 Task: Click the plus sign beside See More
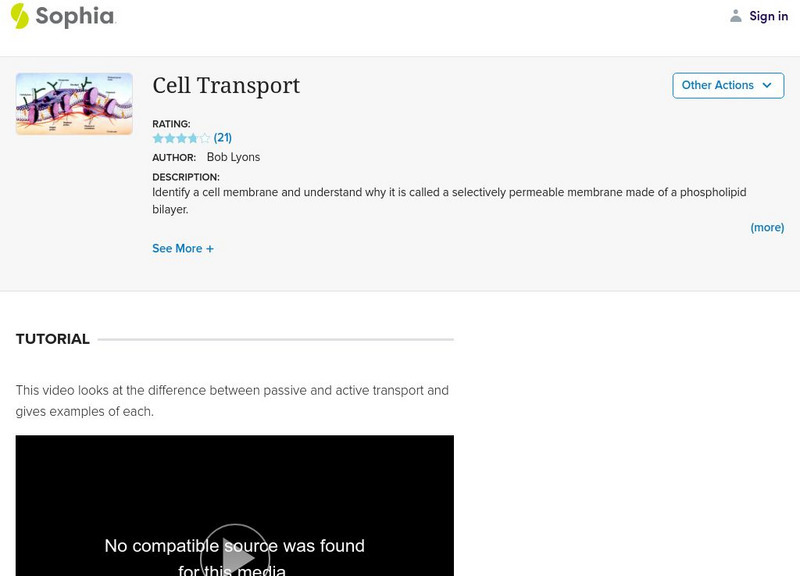pyautogui.click(x=210, y=249)
